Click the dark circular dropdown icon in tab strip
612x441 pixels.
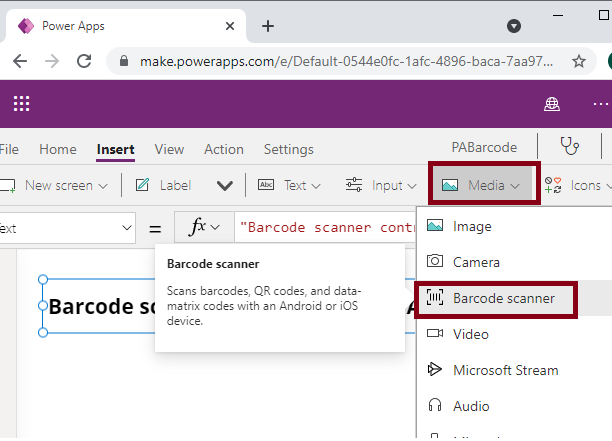click(514, 26)
